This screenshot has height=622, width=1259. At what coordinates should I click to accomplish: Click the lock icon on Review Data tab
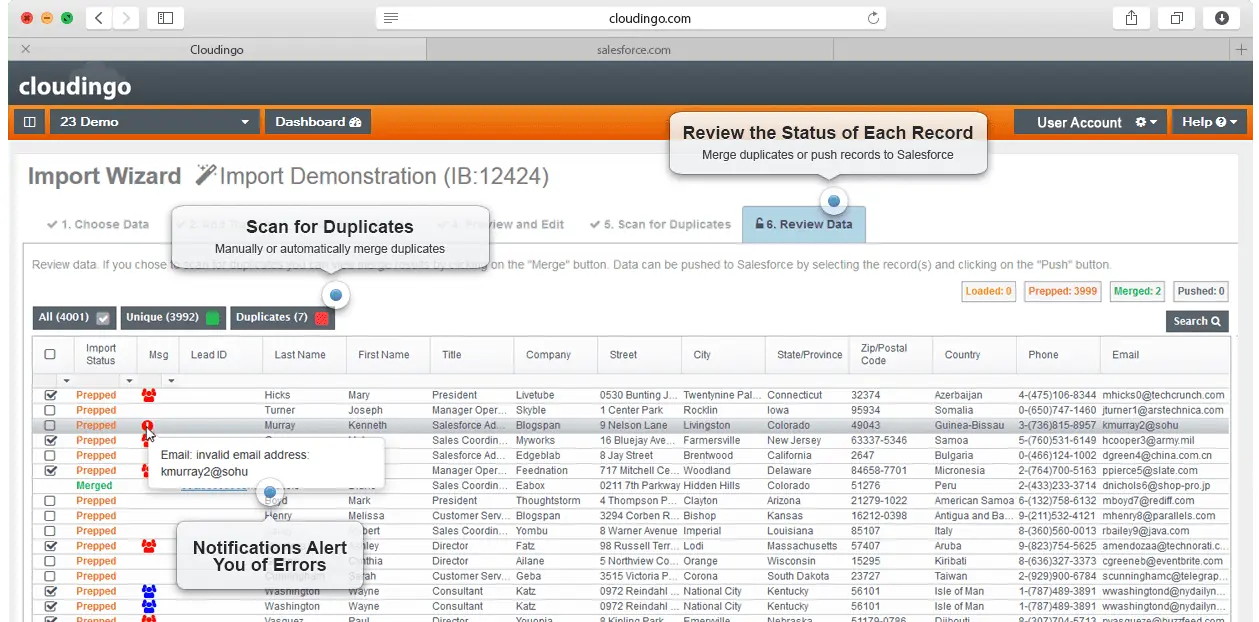pyautogui.click(x=760, y=224)
